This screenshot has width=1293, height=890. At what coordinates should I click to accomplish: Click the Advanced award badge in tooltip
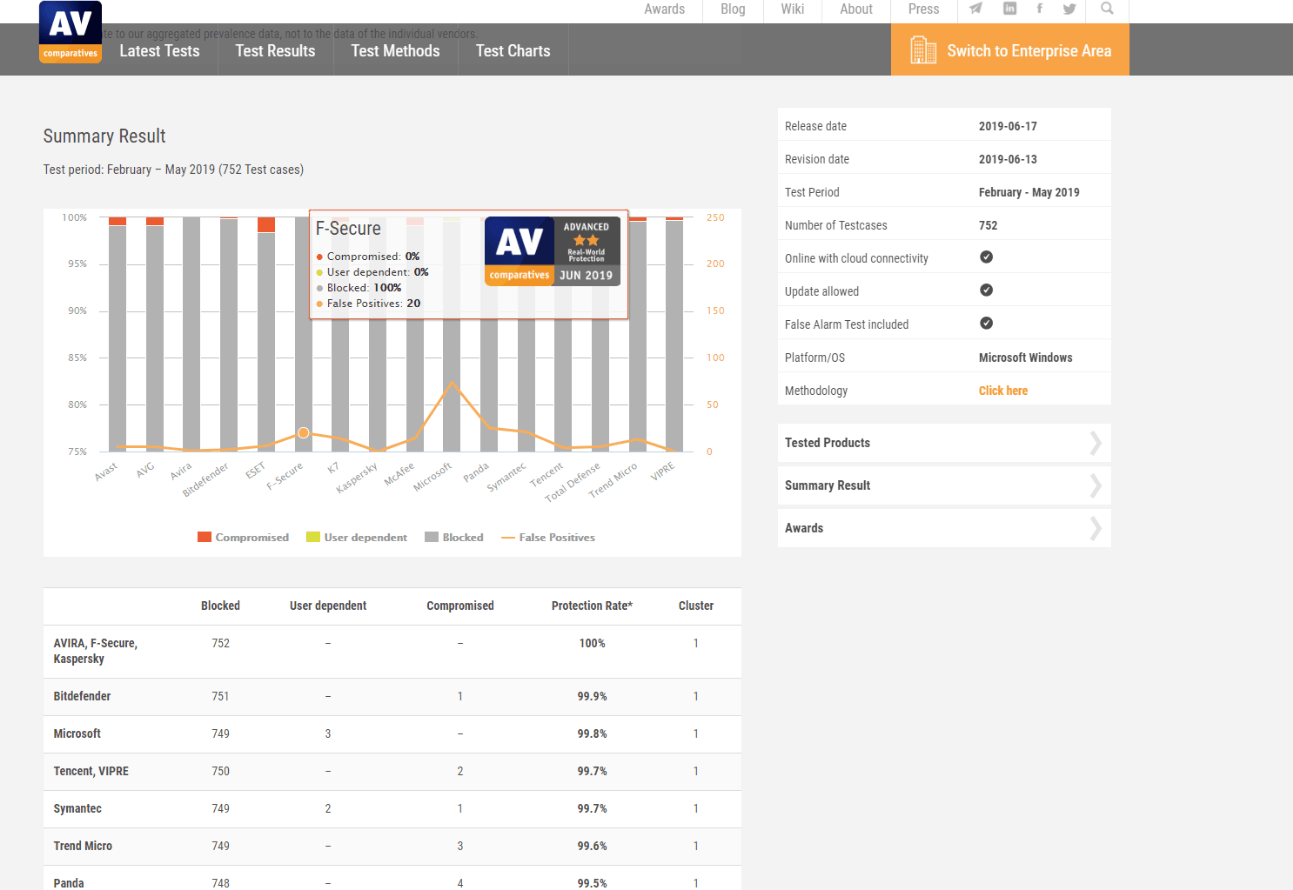[x=553, y=251]
